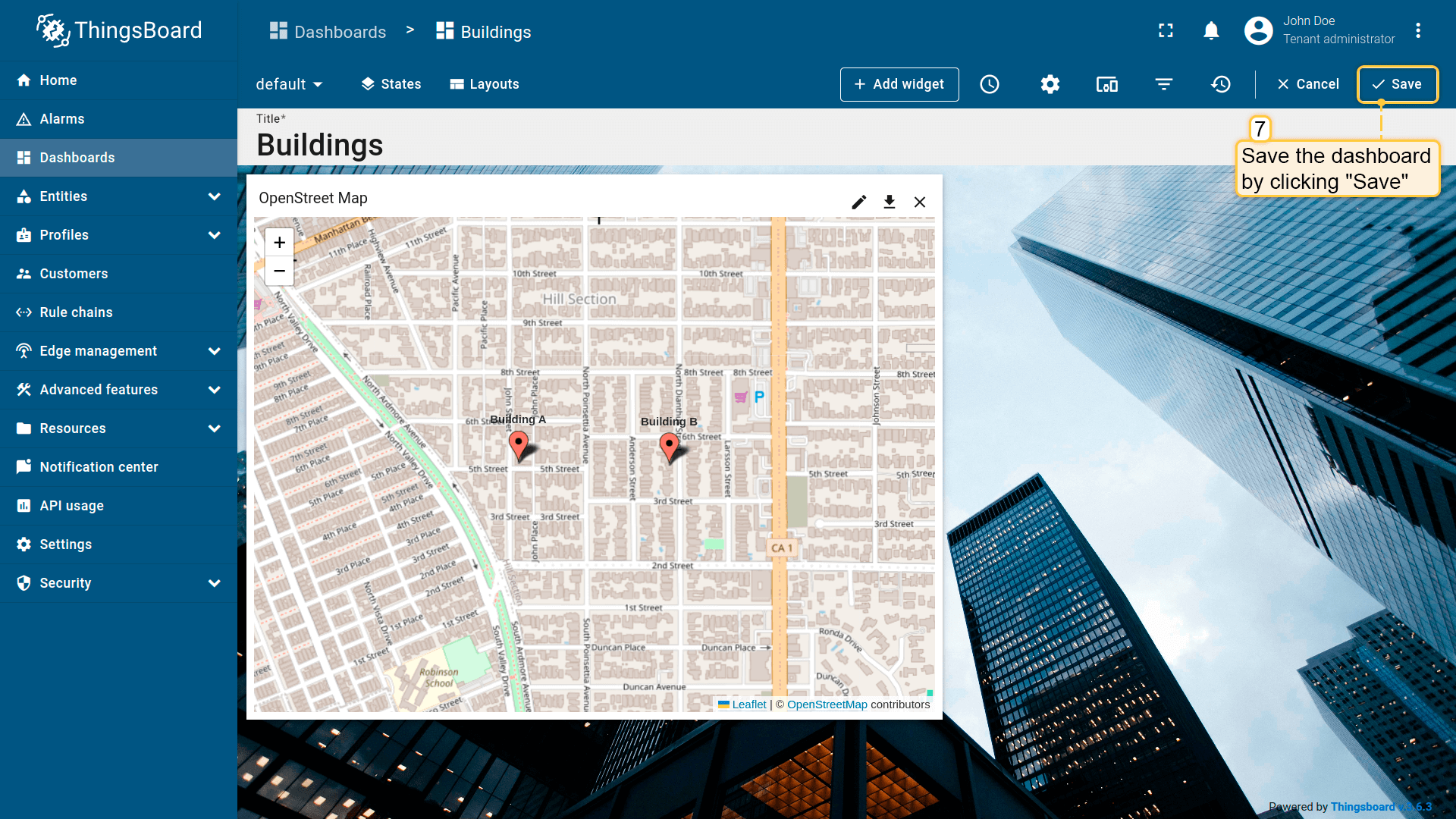The image size is (1456, 819).
Task: Export the OpenStreet Map widget
Action: tap(890, 202)
